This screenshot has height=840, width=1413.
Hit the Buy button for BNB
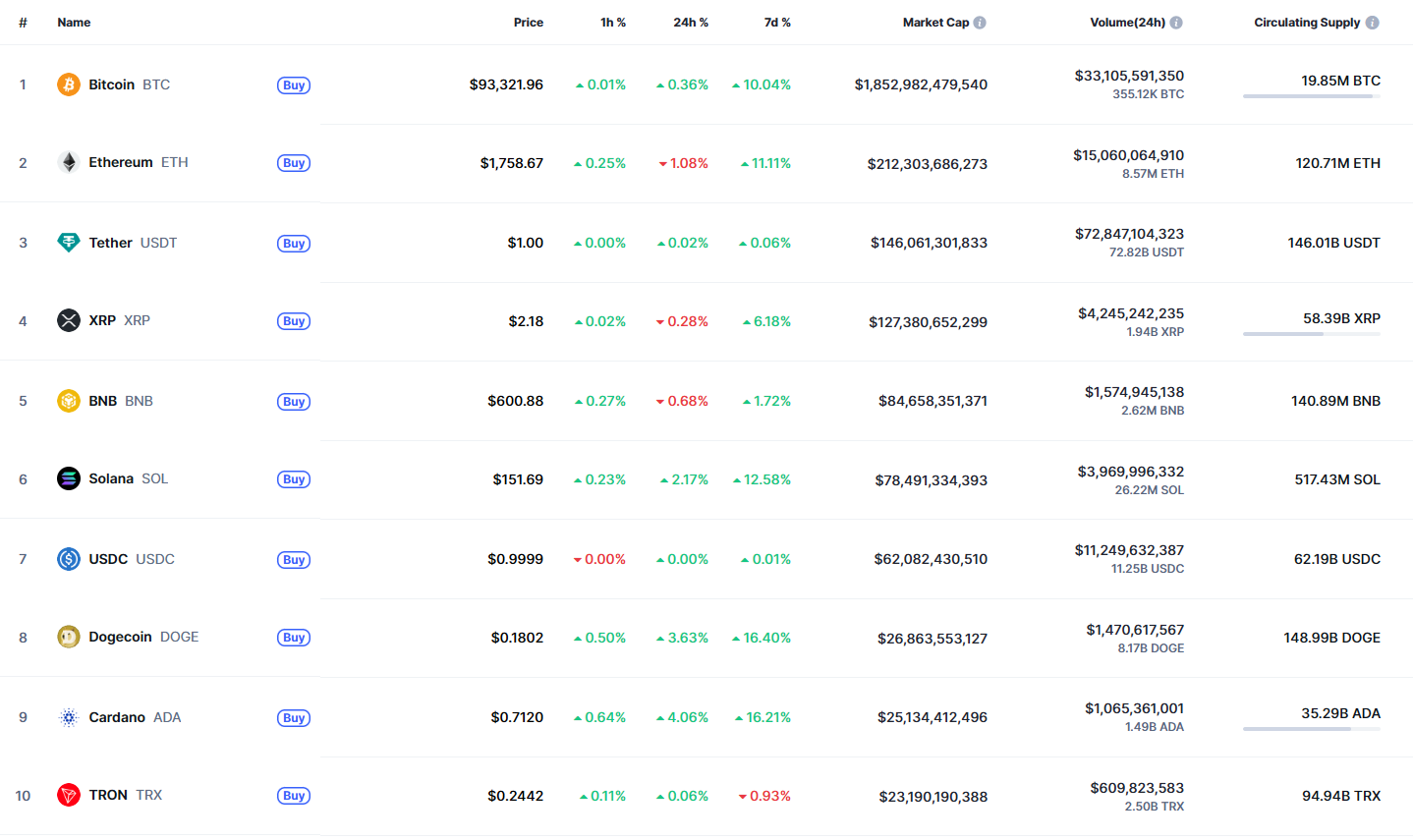(294, 402)
